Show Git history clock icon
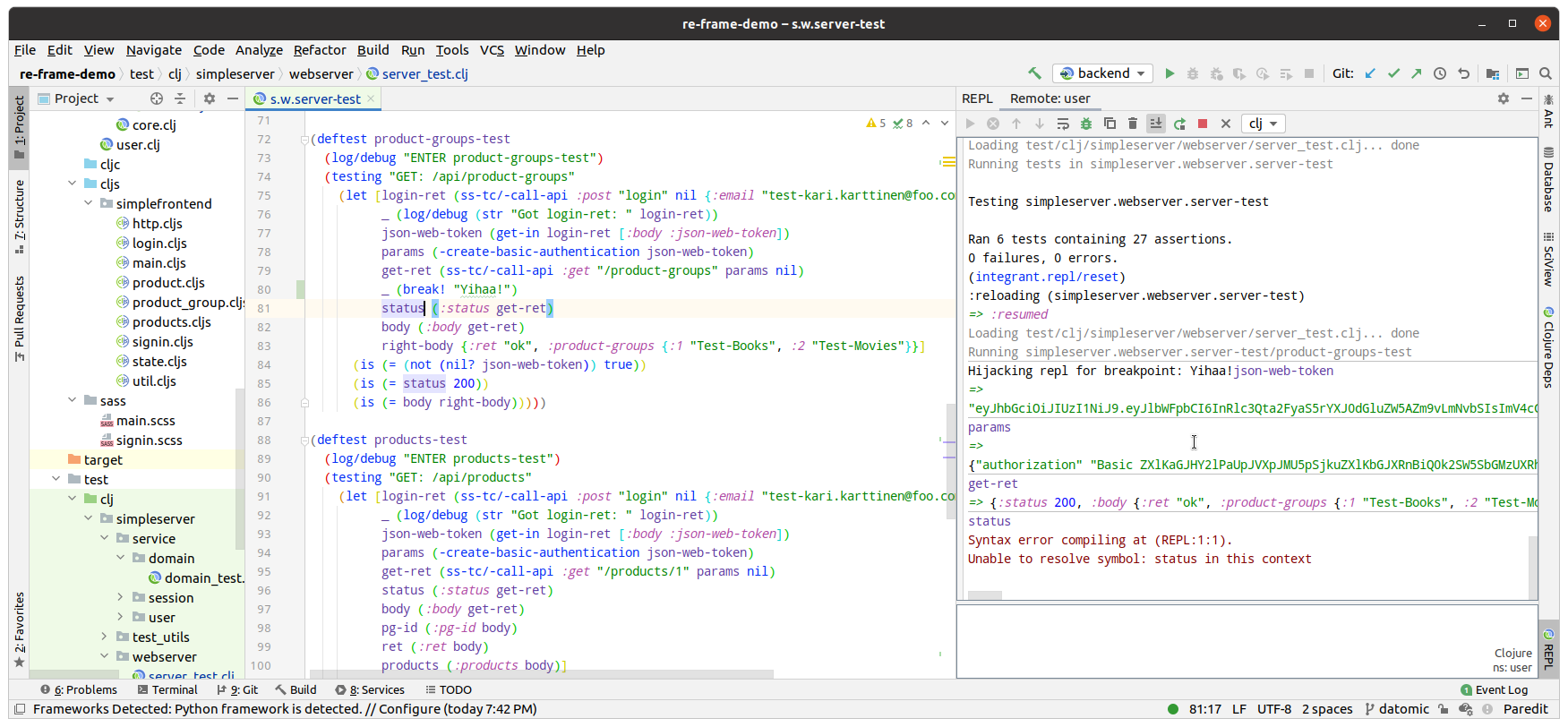 coord(1440,73)
